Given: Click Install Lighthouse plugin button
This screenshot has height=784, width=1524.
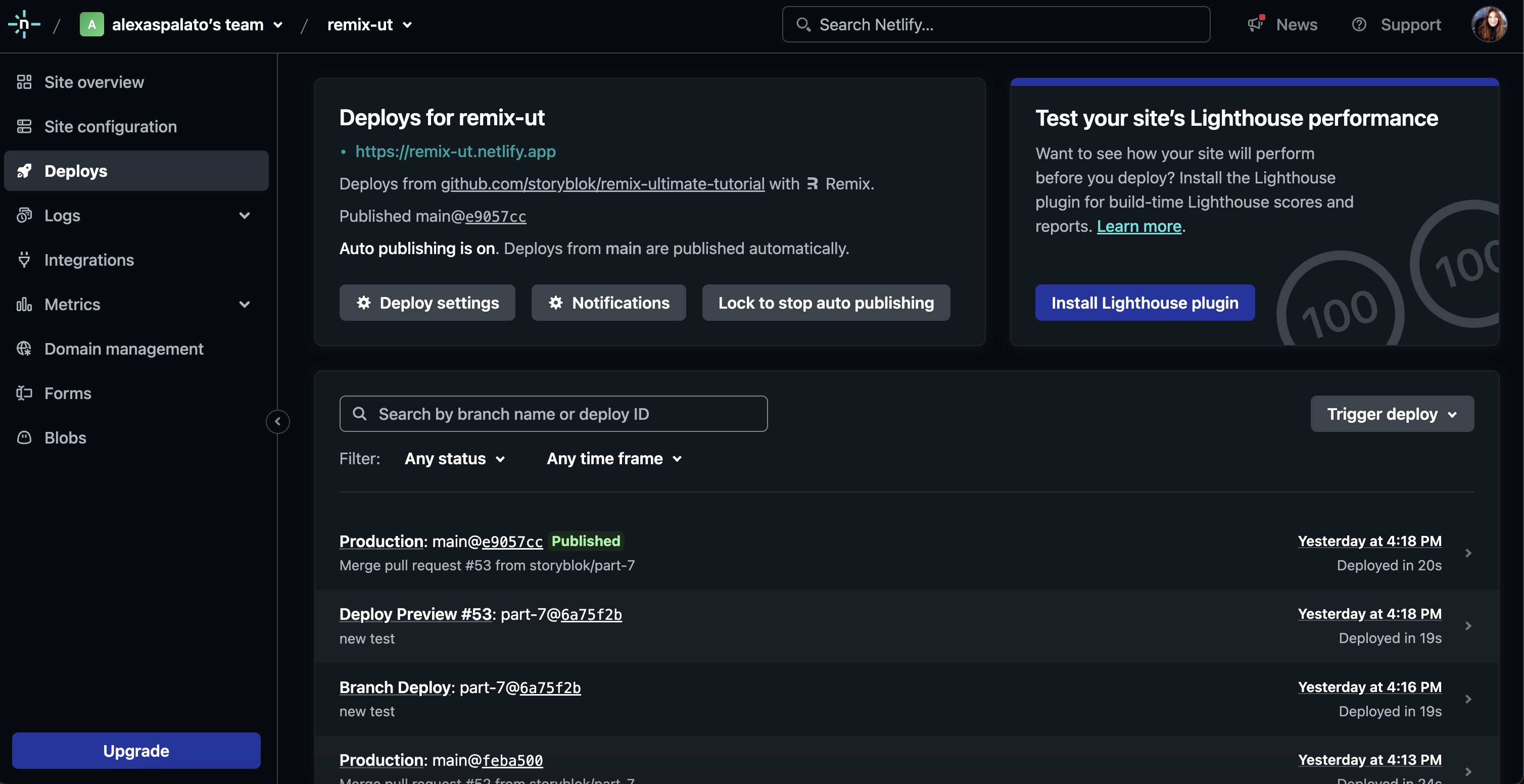Looking at the screenshot, I should click(1144, 303).
